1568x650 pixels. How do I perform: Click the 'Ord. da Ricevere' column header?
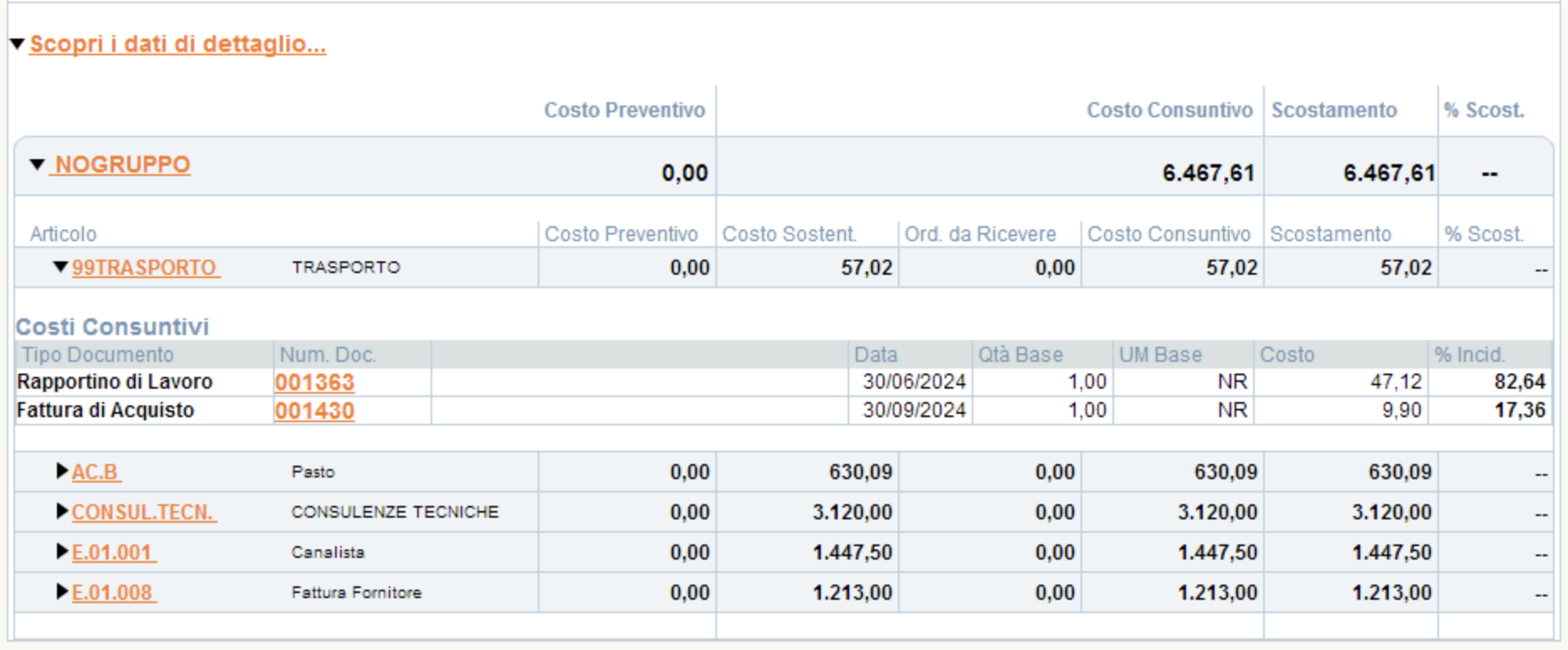point(980,234)
